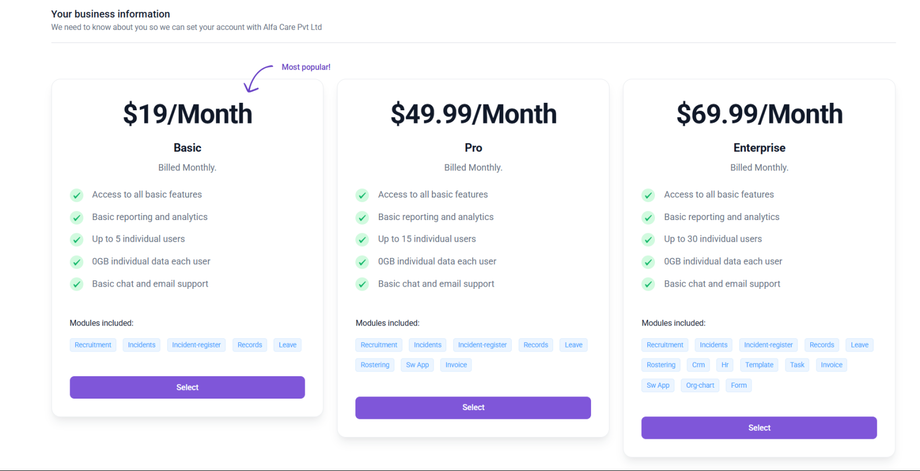Click the Org-chart module tag
This screenshot has height=471, width=920.
(x=700, y=385)
